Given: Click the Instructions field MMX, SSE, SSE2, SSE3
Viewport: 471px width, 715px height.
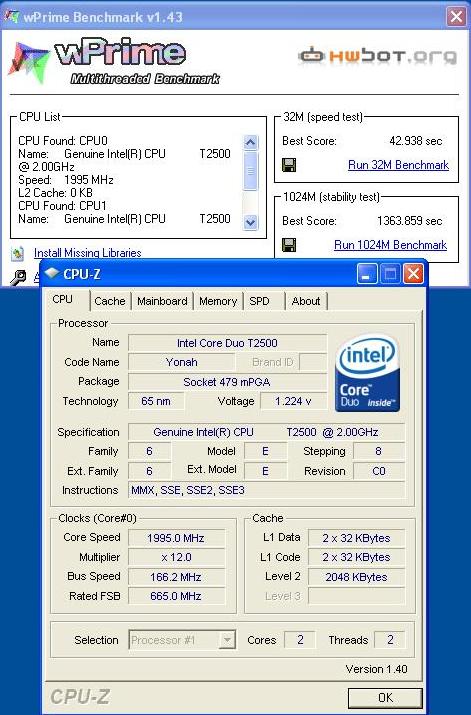Looking at the screenshot, I should pyautogui.click(x=266, y=490).
